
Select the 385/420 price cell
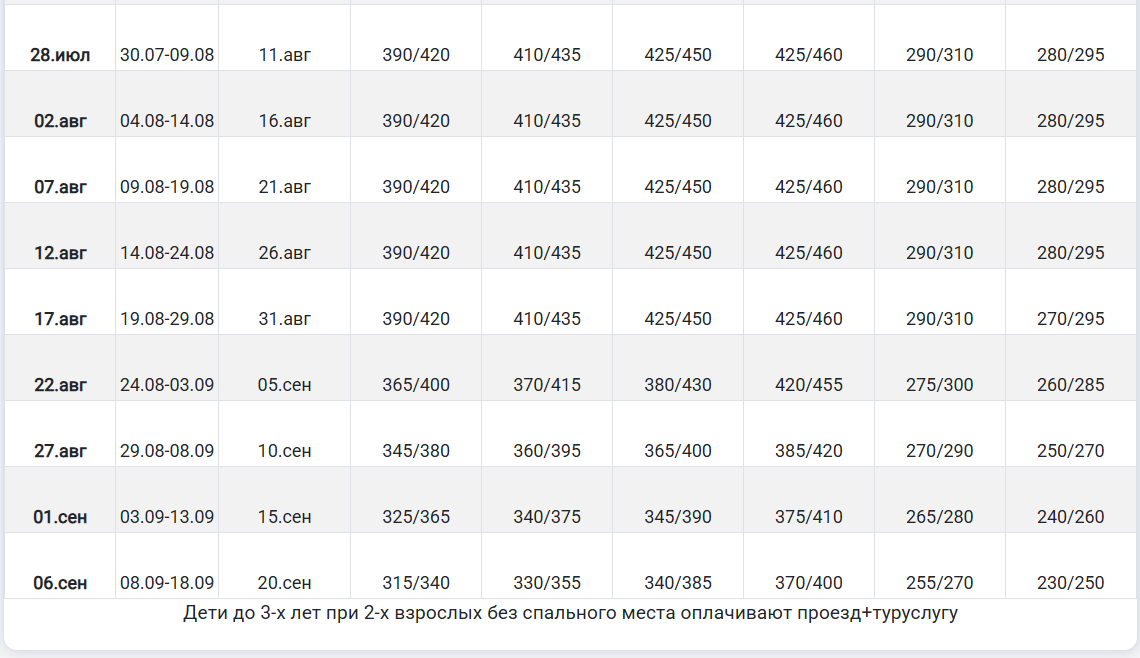[x=809, y=451]
